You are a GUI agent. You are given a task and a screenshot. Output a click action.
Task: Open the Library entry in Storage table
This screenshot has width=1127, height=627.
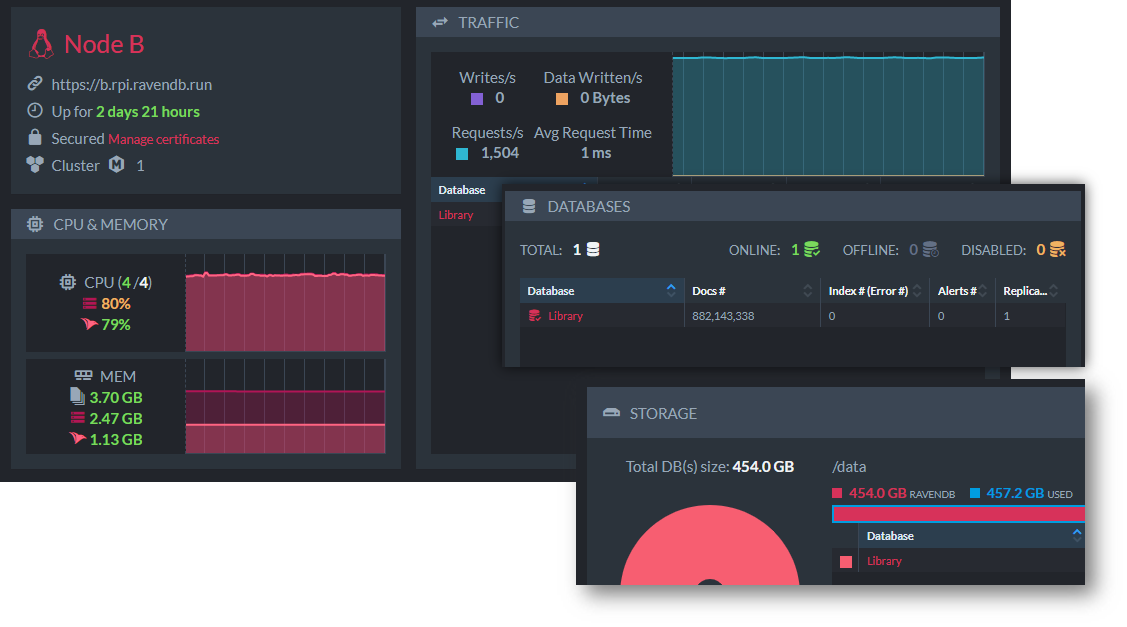click(884, 561)
